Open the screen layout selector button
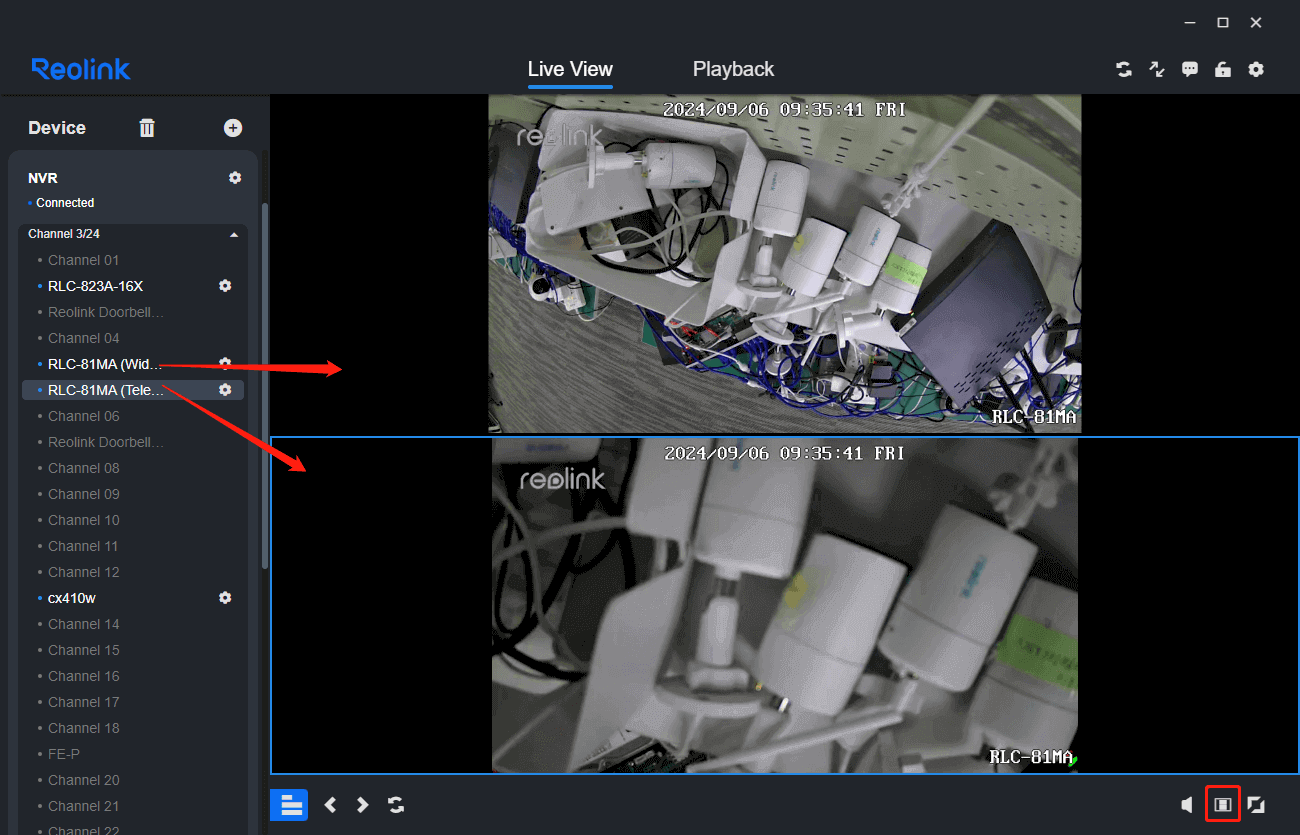 289,804
